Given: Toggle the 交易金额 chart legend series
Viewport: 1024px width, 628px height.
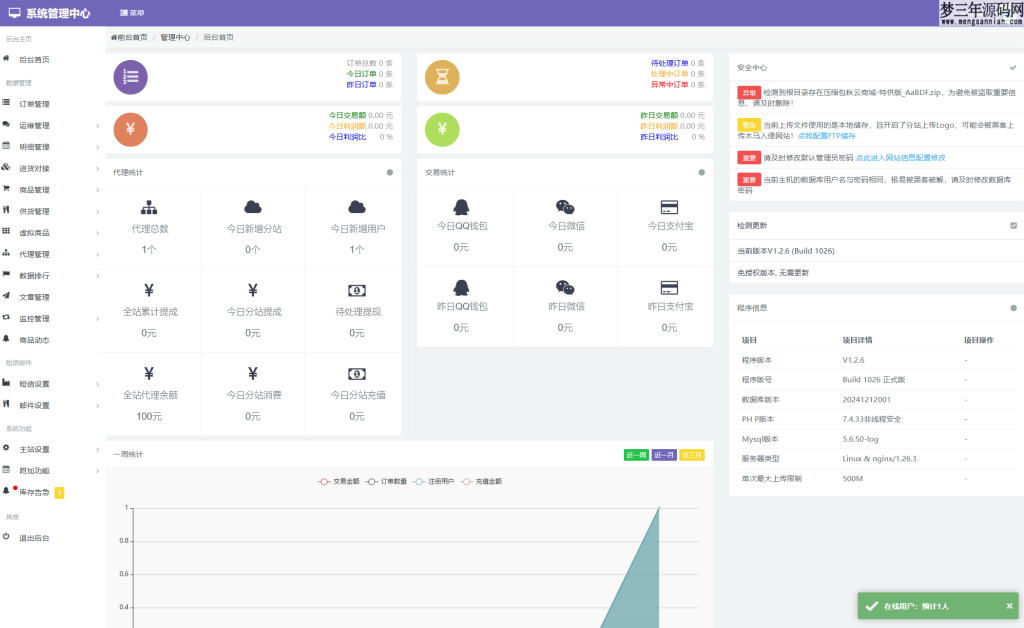Looking at the screenshot, I should coord(338,481).
